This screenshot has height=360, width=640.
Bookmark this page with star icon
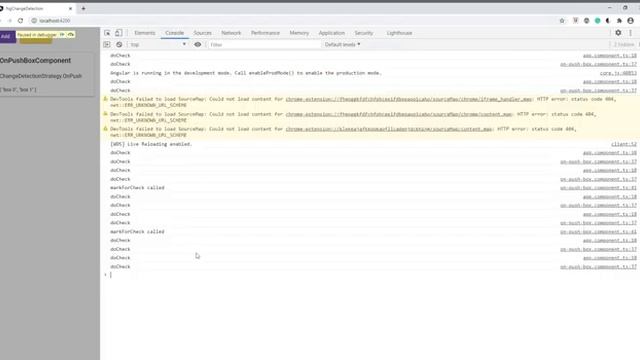pyautogui.click(x=562, y=20)
